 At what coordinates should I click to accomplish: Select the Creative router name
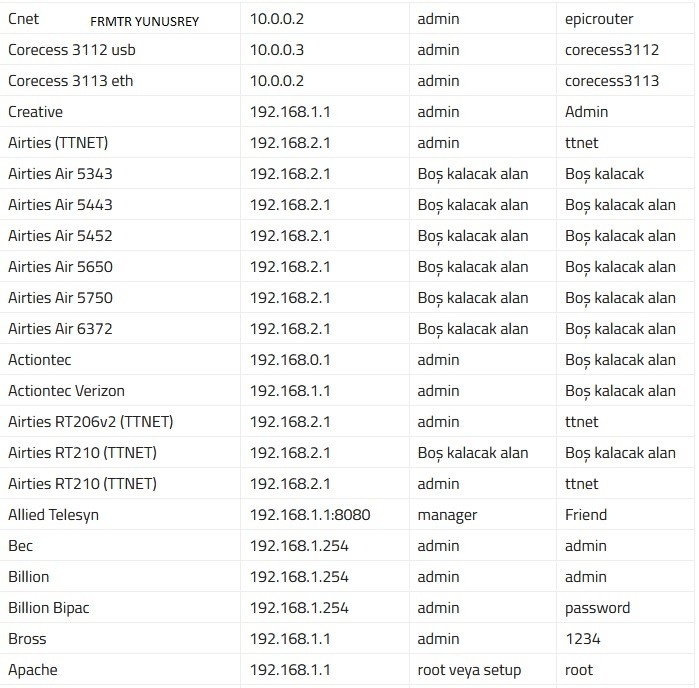(35, 111)
